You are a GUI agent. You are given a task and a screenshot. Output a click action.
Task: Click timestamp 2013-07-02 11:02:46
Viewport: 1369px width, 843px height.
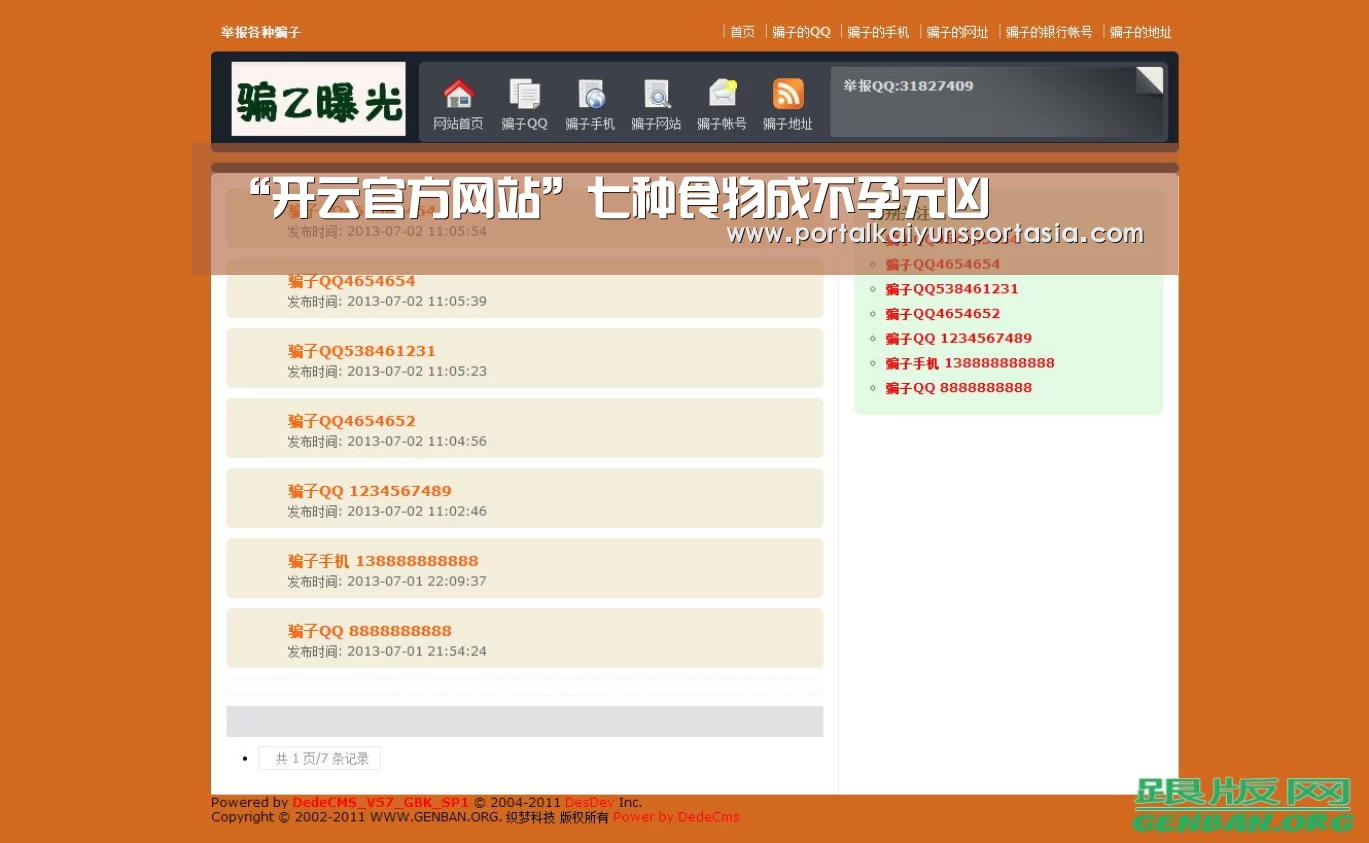click(417, 511)
